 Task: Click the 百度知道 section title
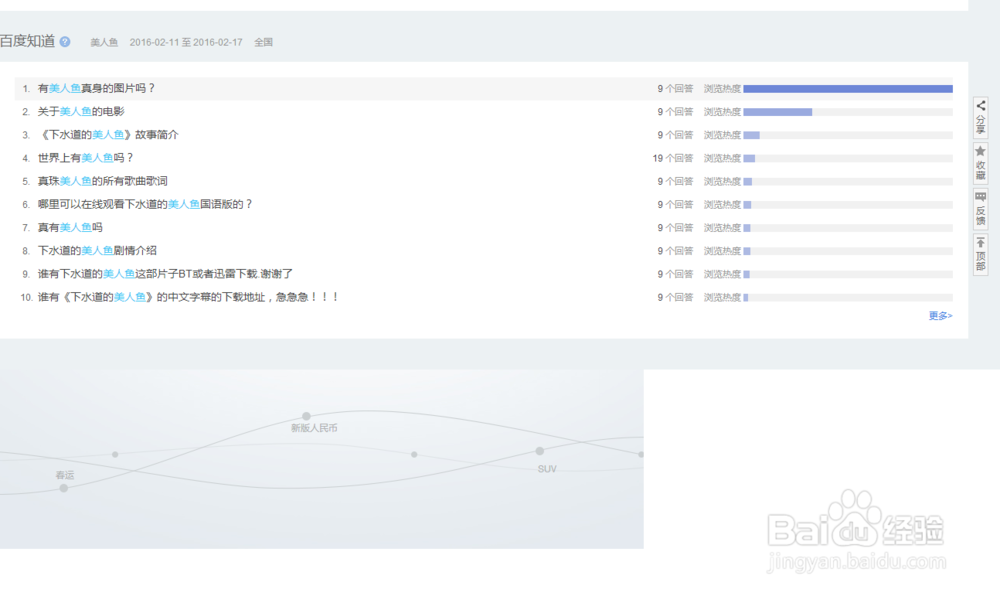coord(27,41)
